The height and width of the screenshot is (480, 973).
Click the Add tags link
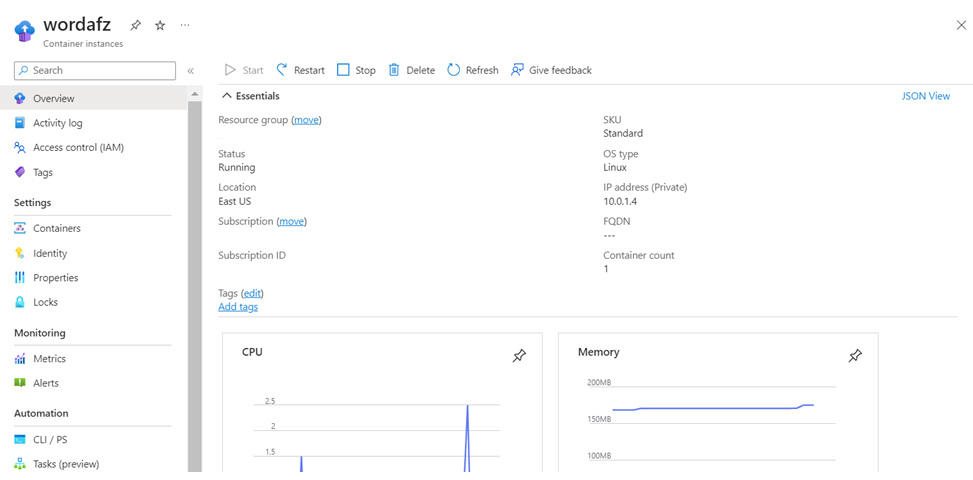(238, 307)
